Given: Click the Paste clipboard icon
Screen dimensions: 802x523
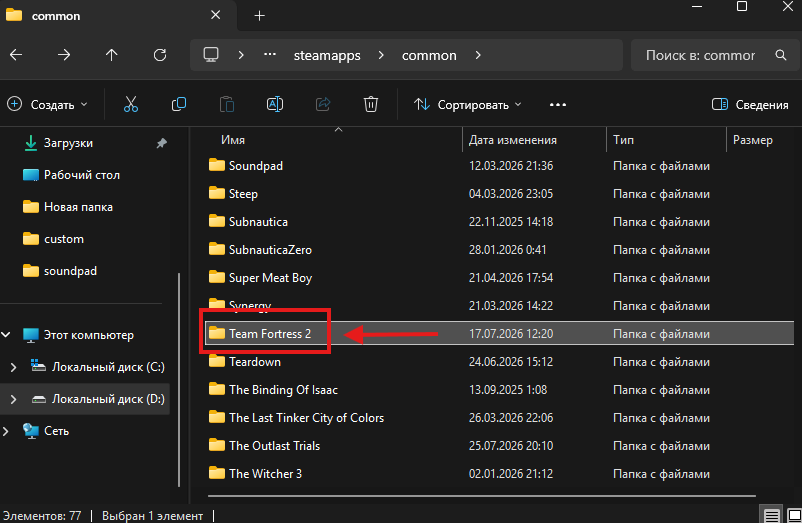Looking at the screenshot, I should click(x=227, y=104).
